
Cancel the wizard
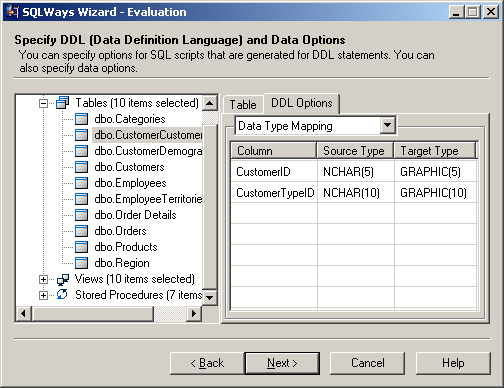point(368,363)
